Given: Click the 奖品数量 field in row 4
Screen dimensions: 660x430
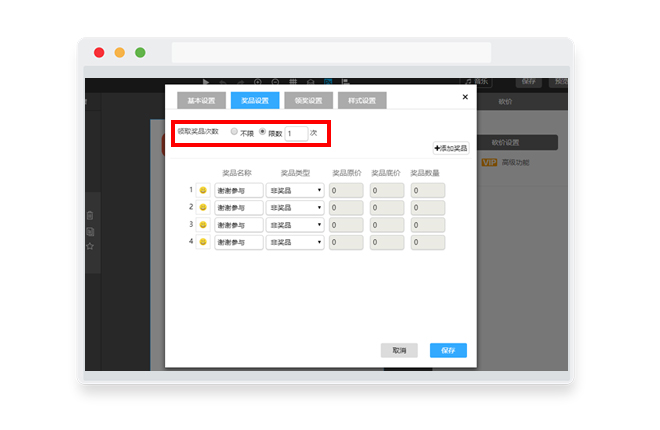Looking at the screenshot, I should click(x=428, y=242).
